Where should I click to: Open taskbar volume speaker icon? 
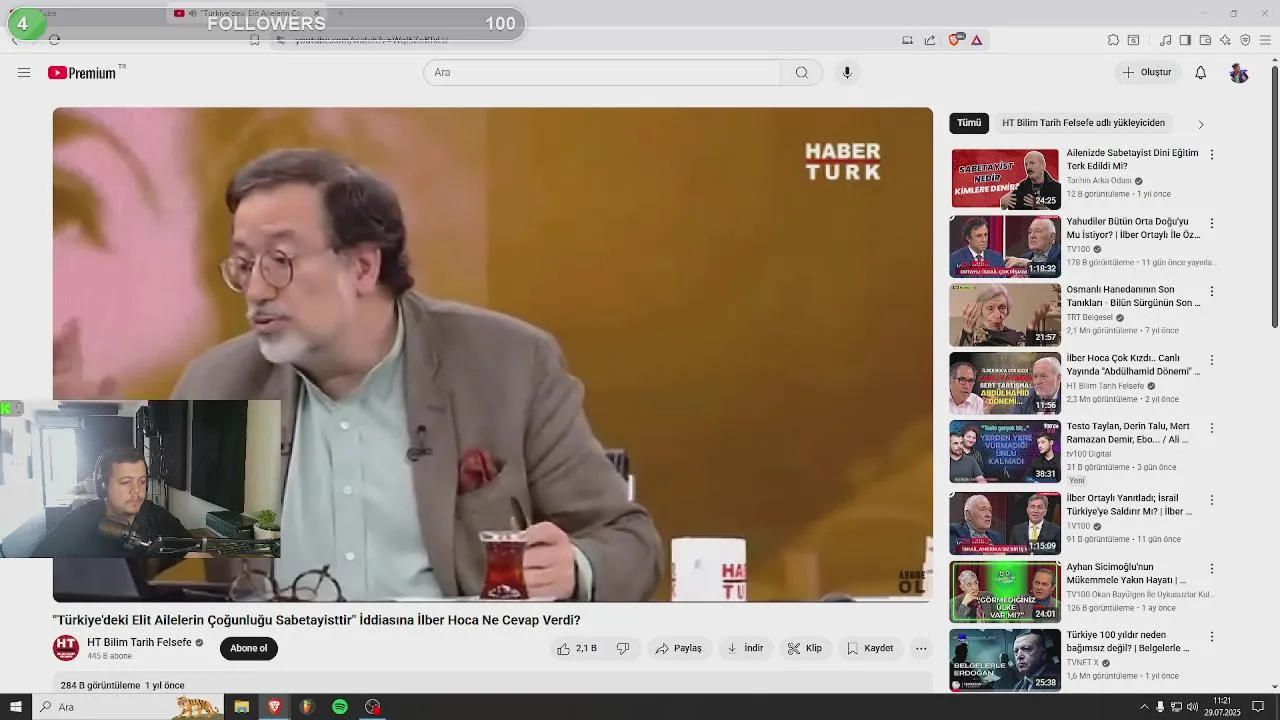[x=1192, y=707]
